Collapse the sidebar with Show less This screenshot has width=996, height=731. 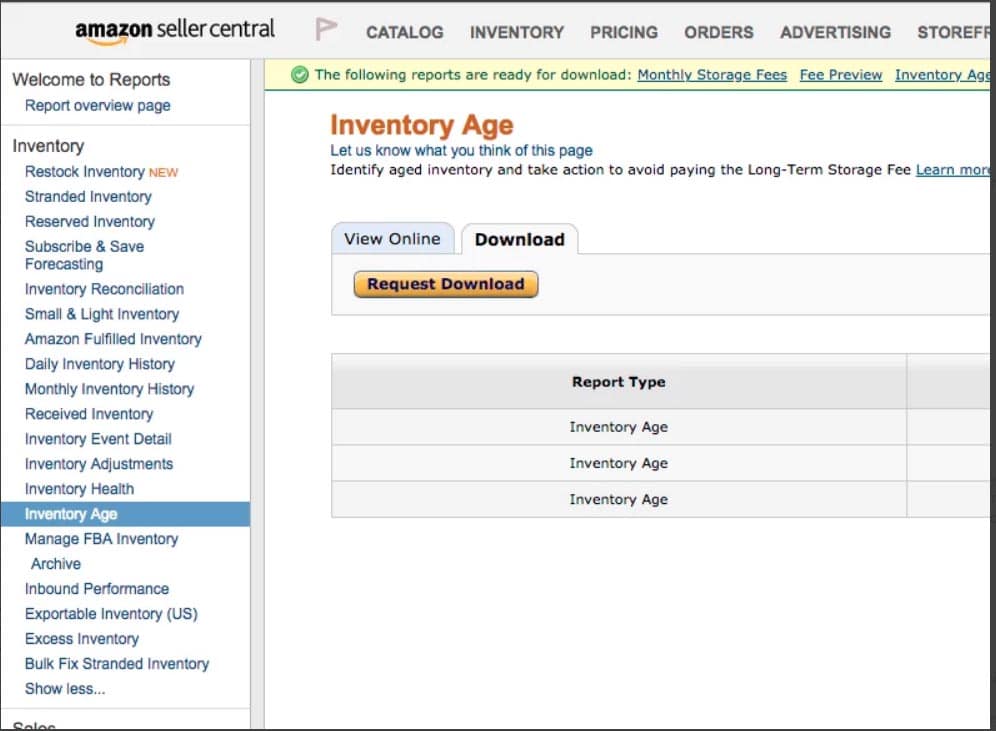63,688
